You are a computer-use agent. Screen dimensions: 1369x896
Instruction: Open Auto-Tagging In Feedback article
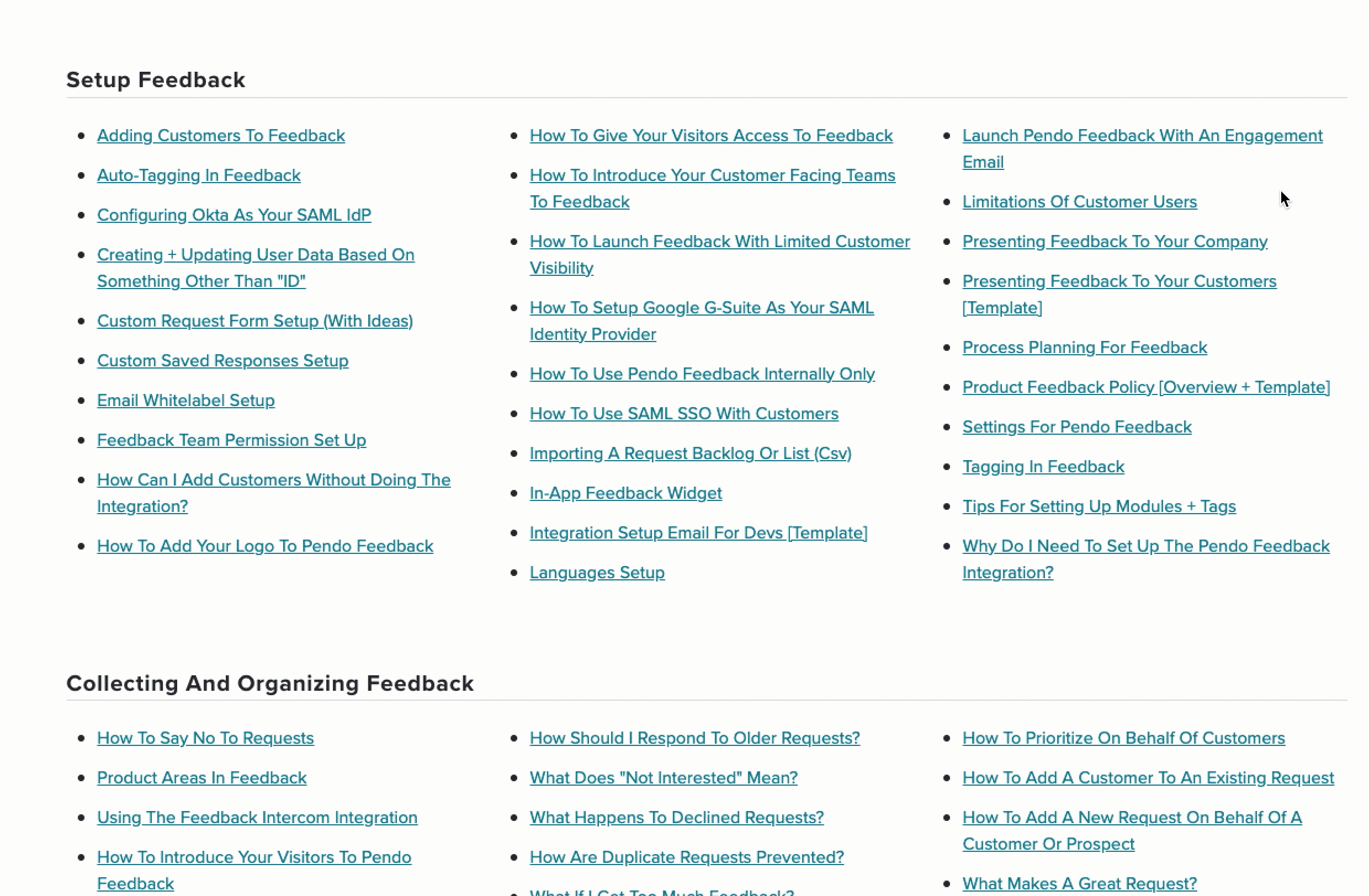point(198,175)
